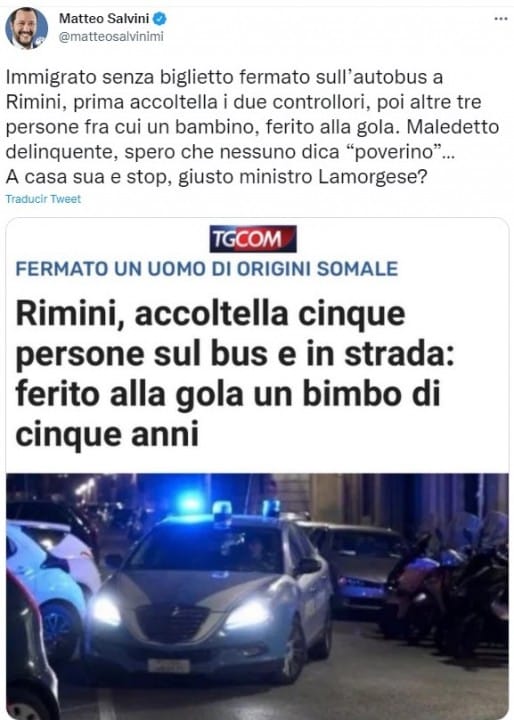Open Matteo Salvini's profile avatar
The height and width of the screenshot is (720, 514).
pyautogui.click(x=26, y=28)
